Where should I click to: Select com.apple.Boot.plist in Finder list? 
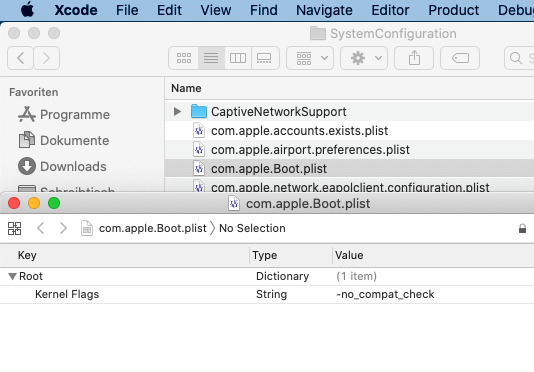click(x=349, y=169)
